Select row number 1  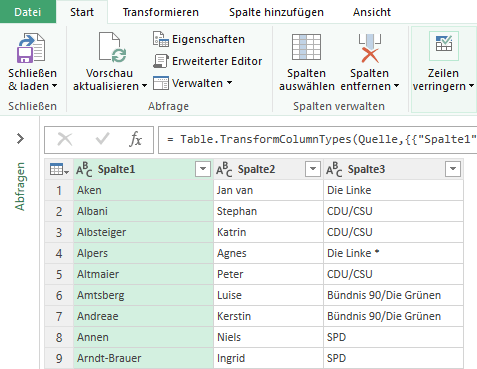click(59, 190)
